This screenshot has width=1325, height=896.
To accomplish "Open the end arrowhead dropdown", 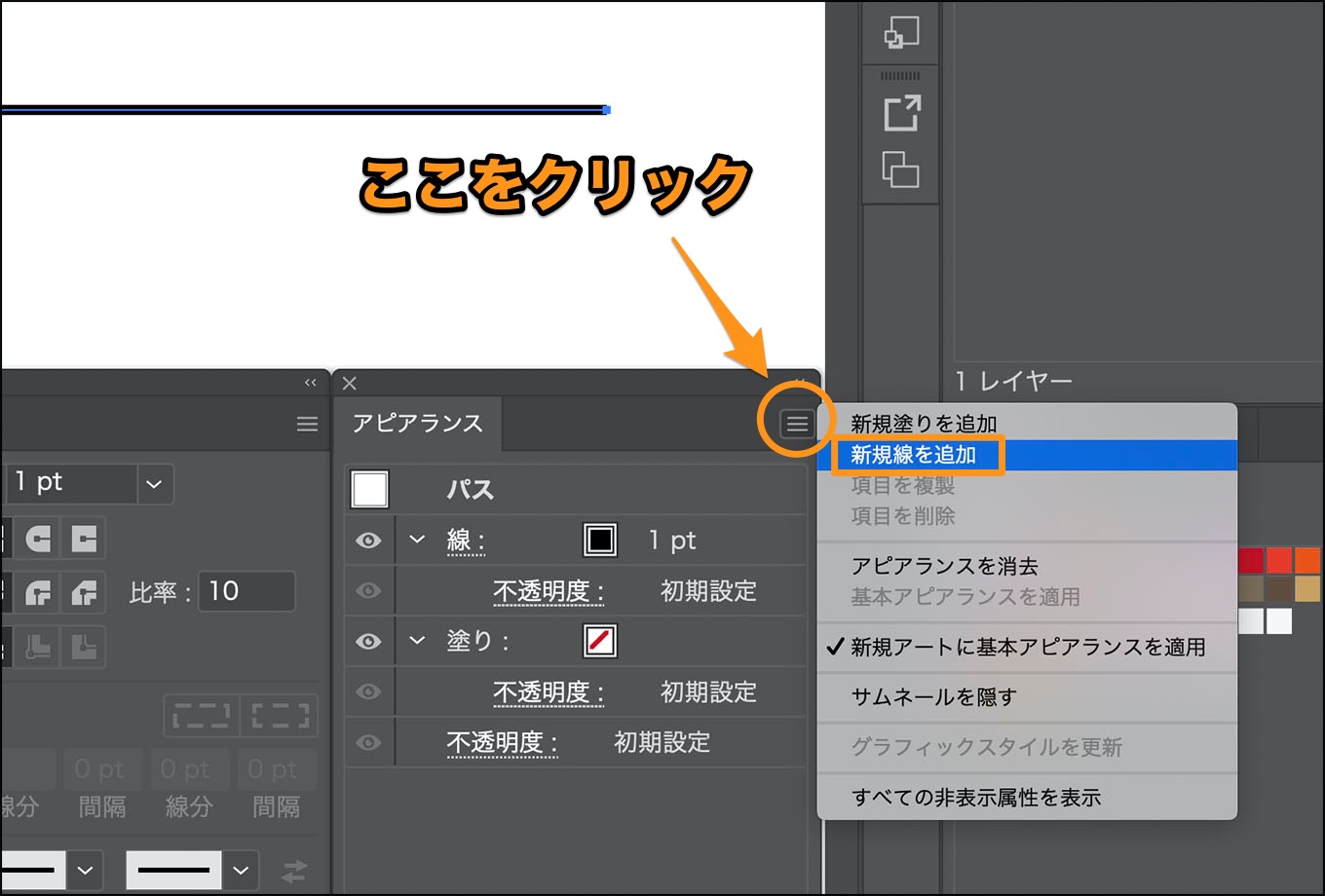I will 241,870.
